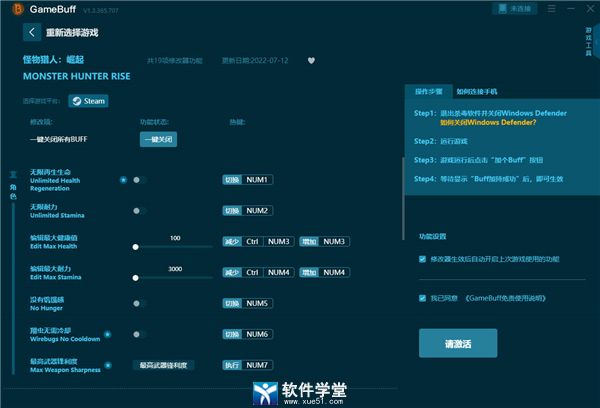Viewport: 600px width, 408px height.
Task: Click the GameBuff logo icon
Action: 16,8
